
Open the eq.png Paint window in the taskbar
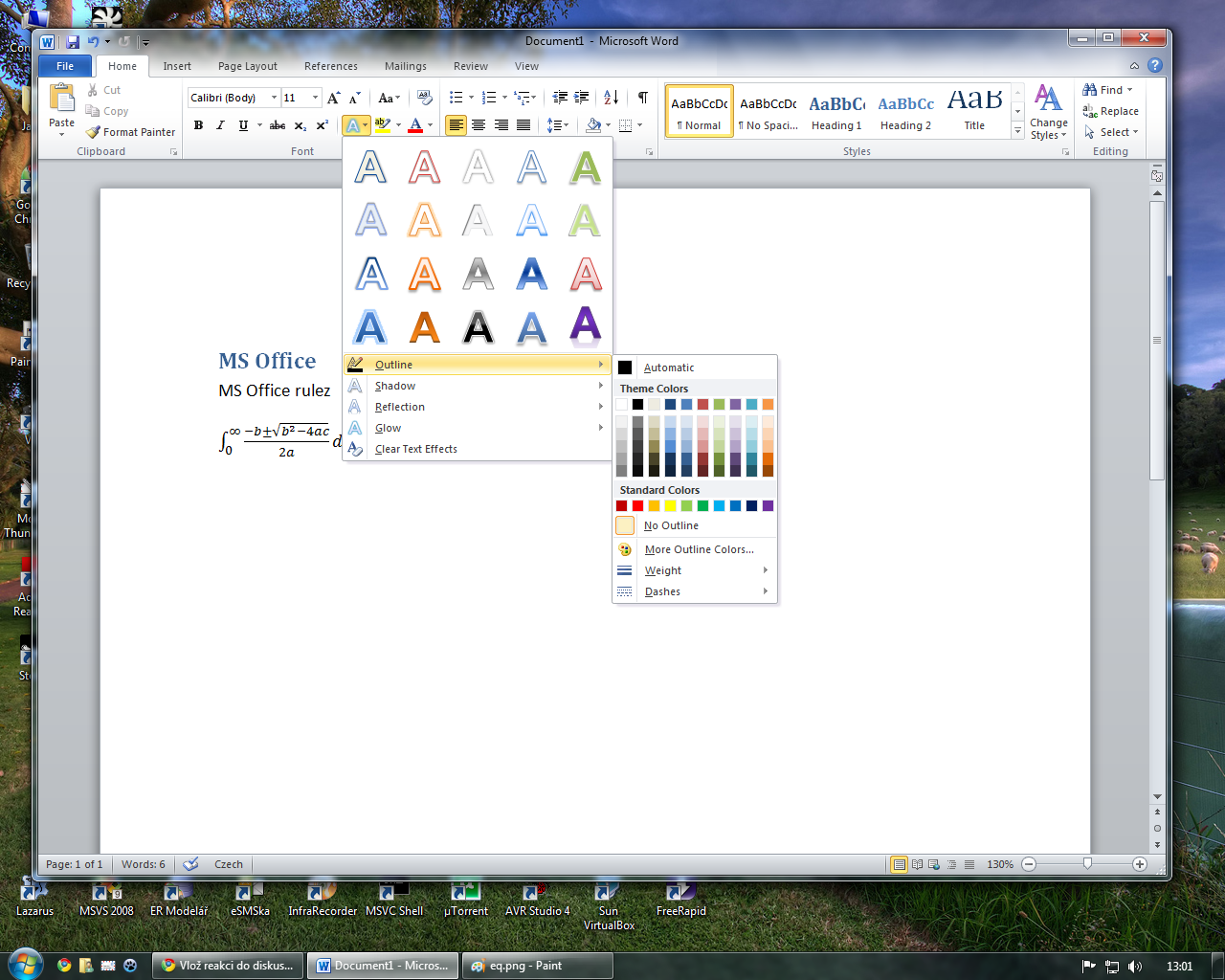coord(537,966)
